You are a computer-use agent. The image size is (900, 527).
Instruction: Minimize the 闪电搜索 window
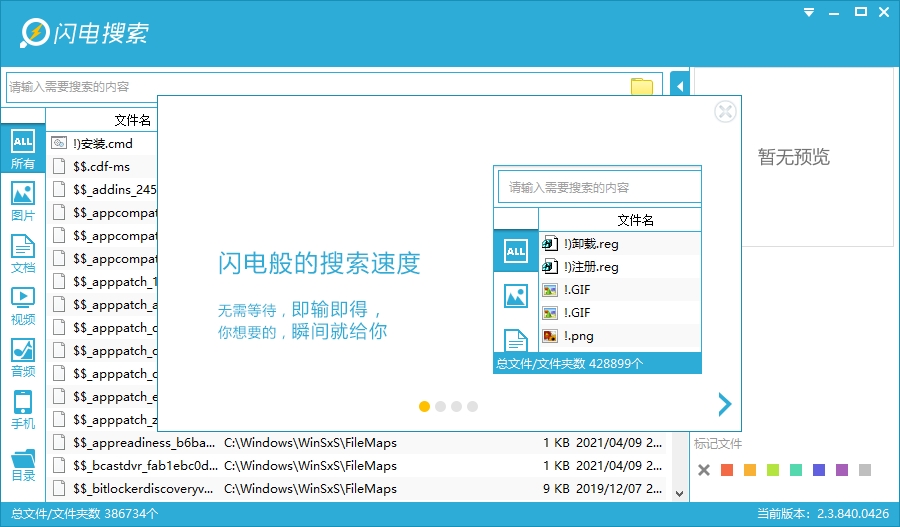(x=834, y=12)
